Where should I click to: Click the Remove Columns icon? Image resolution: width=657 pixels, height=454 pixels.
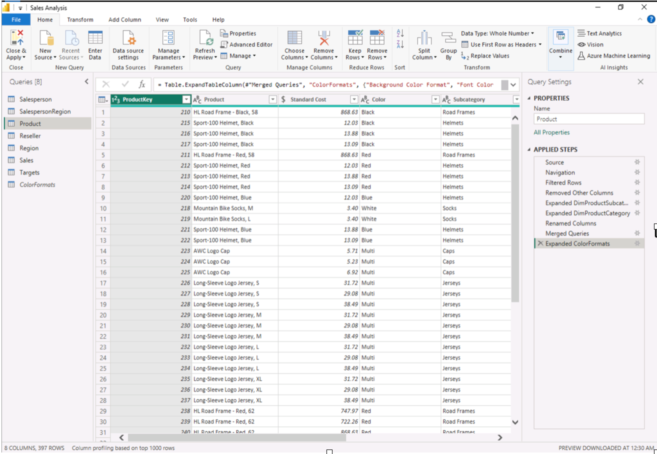[324, 38]
